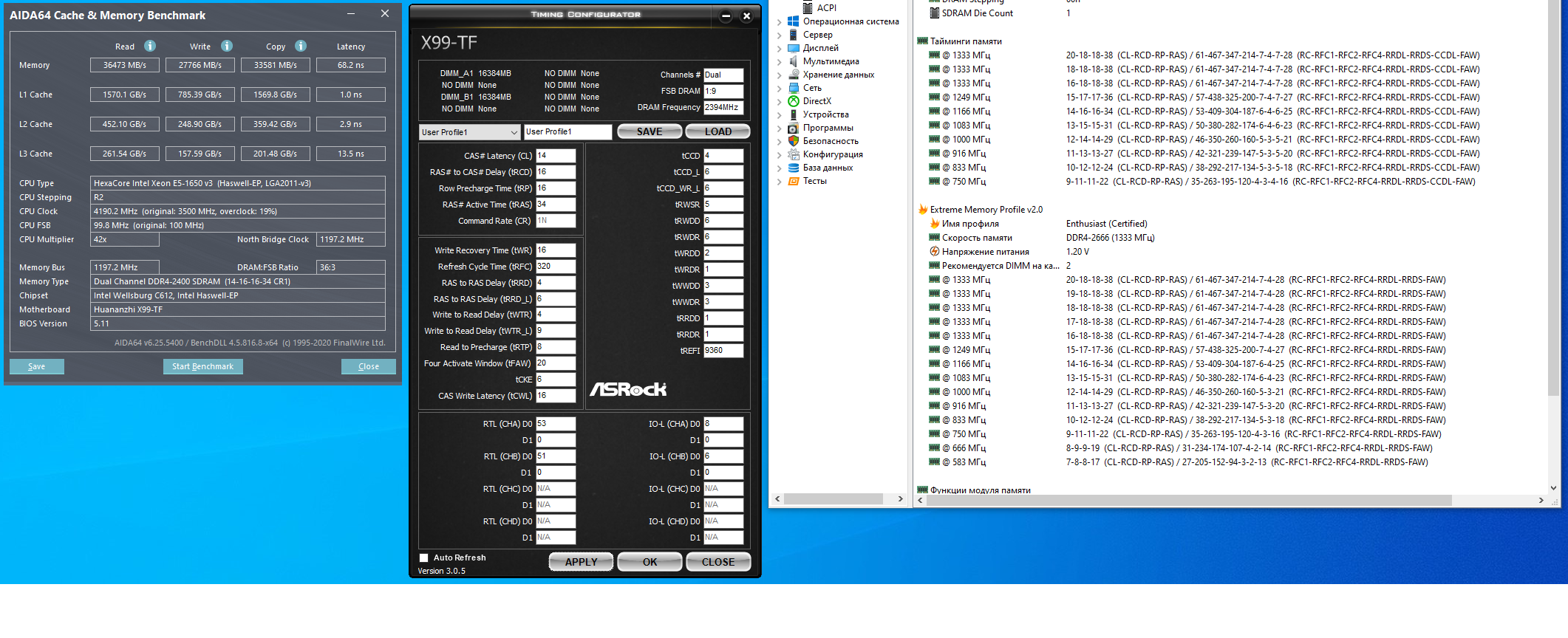Click the Extreme Memory Profile flame icon
This screenshot has width=1568, height=638.
922,210
